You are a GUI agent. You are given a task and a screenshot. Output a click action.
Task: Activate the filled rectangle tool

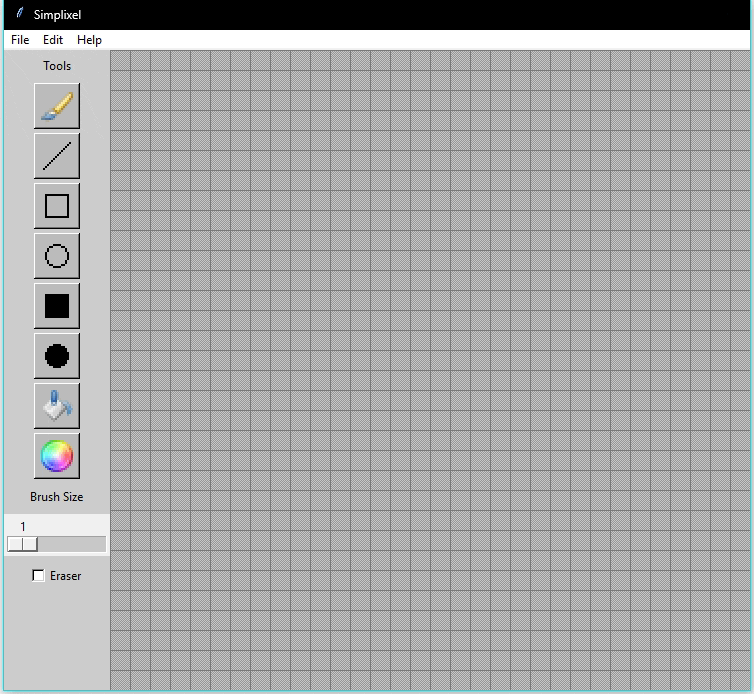[x=57, y=306]
